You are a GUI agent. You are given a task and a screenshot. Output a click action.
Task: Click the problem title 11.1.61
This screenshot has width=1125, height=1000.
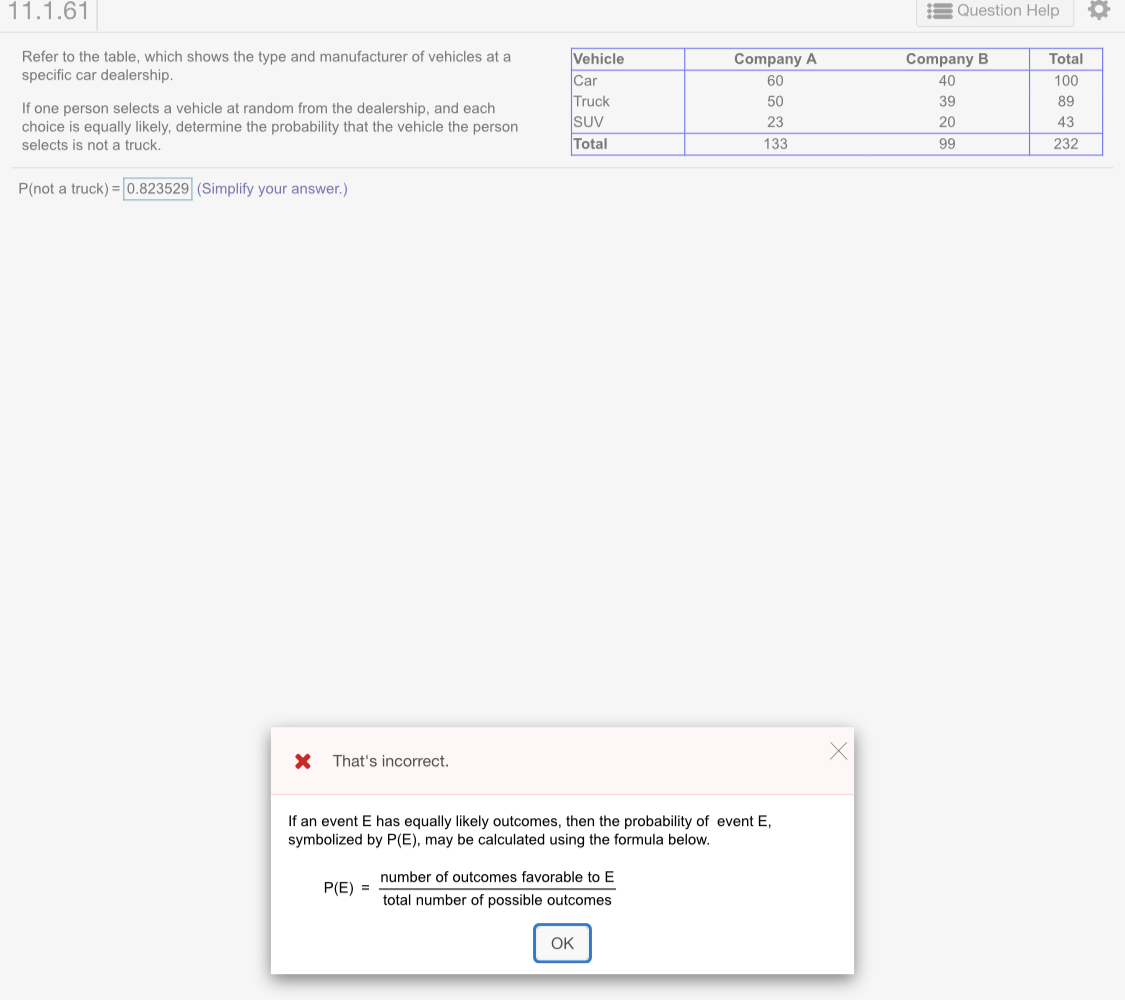(46, 13)
